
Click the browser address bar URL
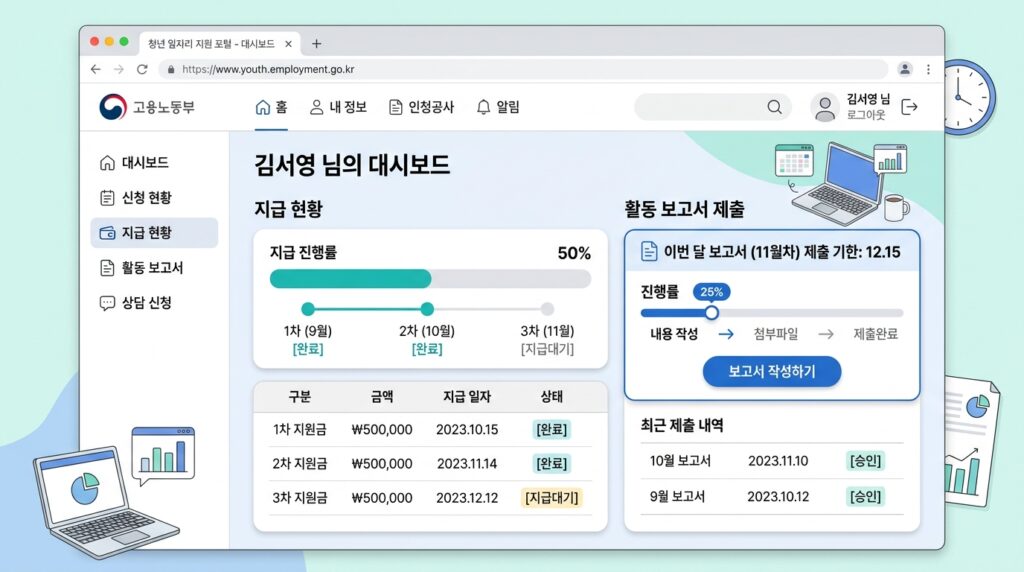(268, 69)
